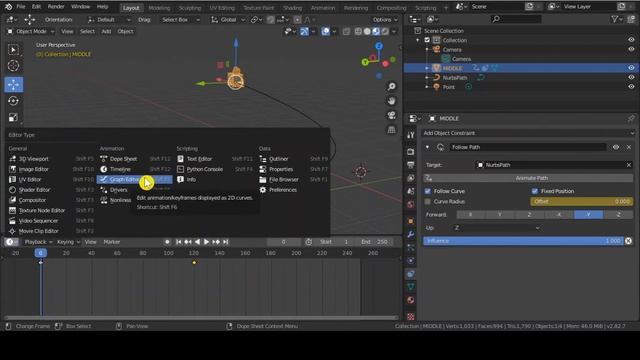The height and width of the screenshot is (360, 640).
Task: Click the Offset value field
Action: click(x=582, y=202)
